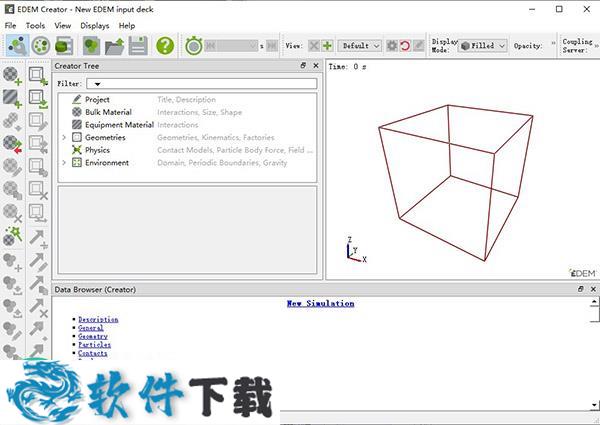
Task: Follow the Particles link in Data Browser
Action: (x=95, y=345)
